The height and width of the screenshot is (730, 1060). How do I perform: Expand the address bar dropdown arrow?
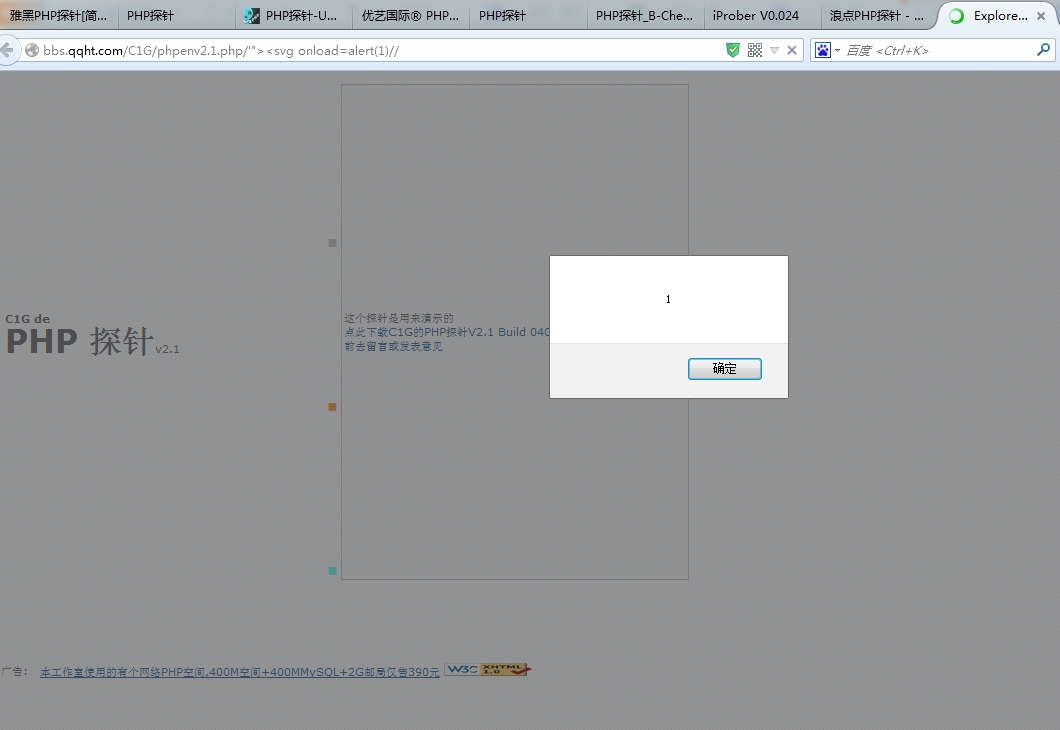click(x=775, y=51)
